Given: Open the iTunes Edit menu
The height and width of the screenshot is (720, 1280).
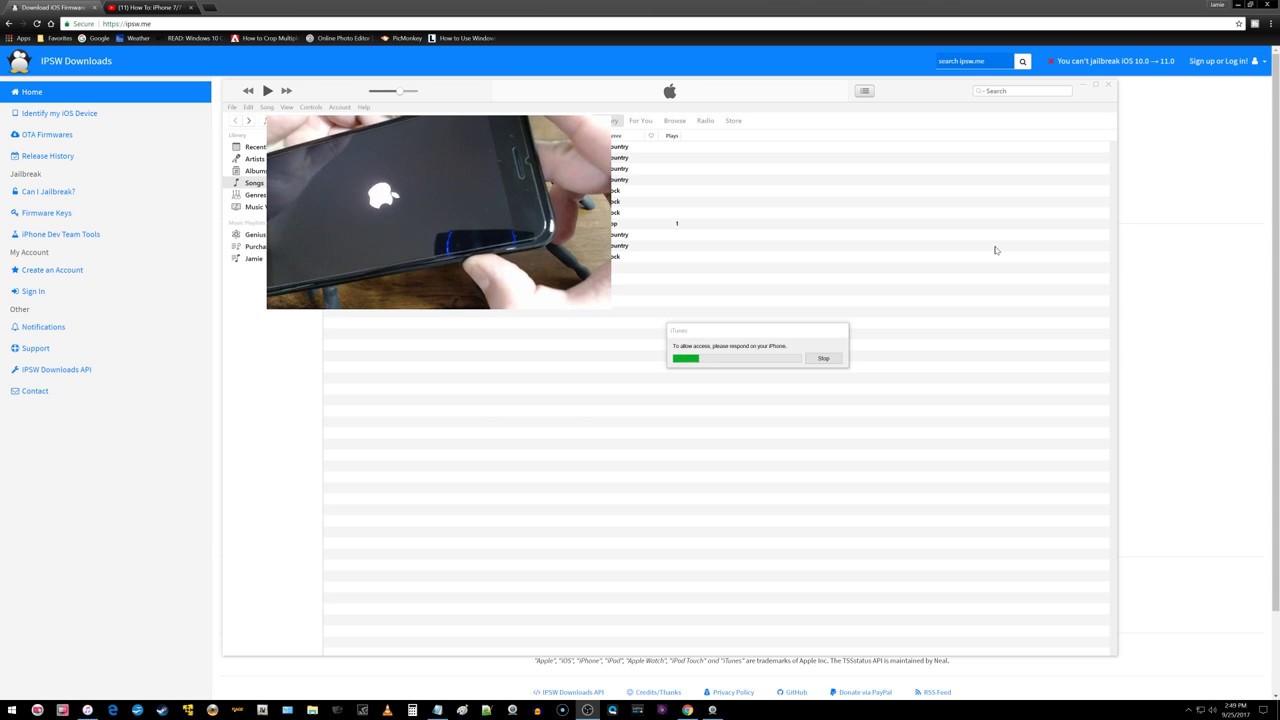Looking at the screenshot, I should pyautogui.click(x=248, y=107).
